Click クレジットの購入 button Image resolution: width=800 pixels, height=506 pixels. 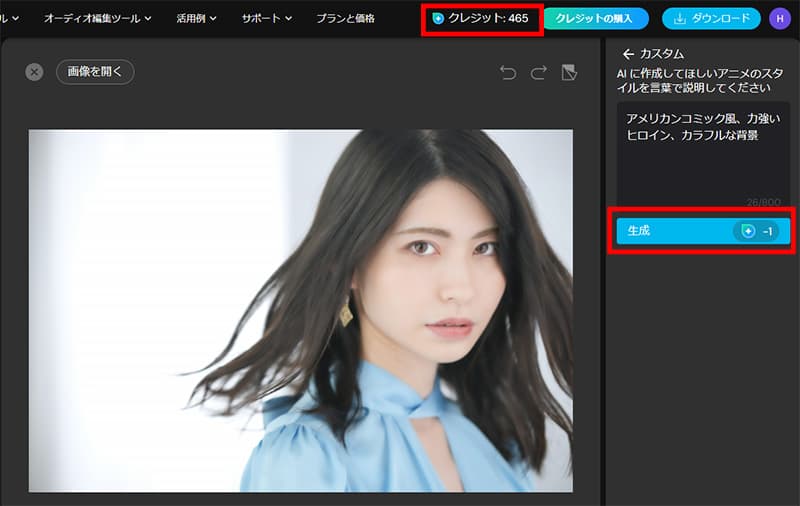[594, 19]
